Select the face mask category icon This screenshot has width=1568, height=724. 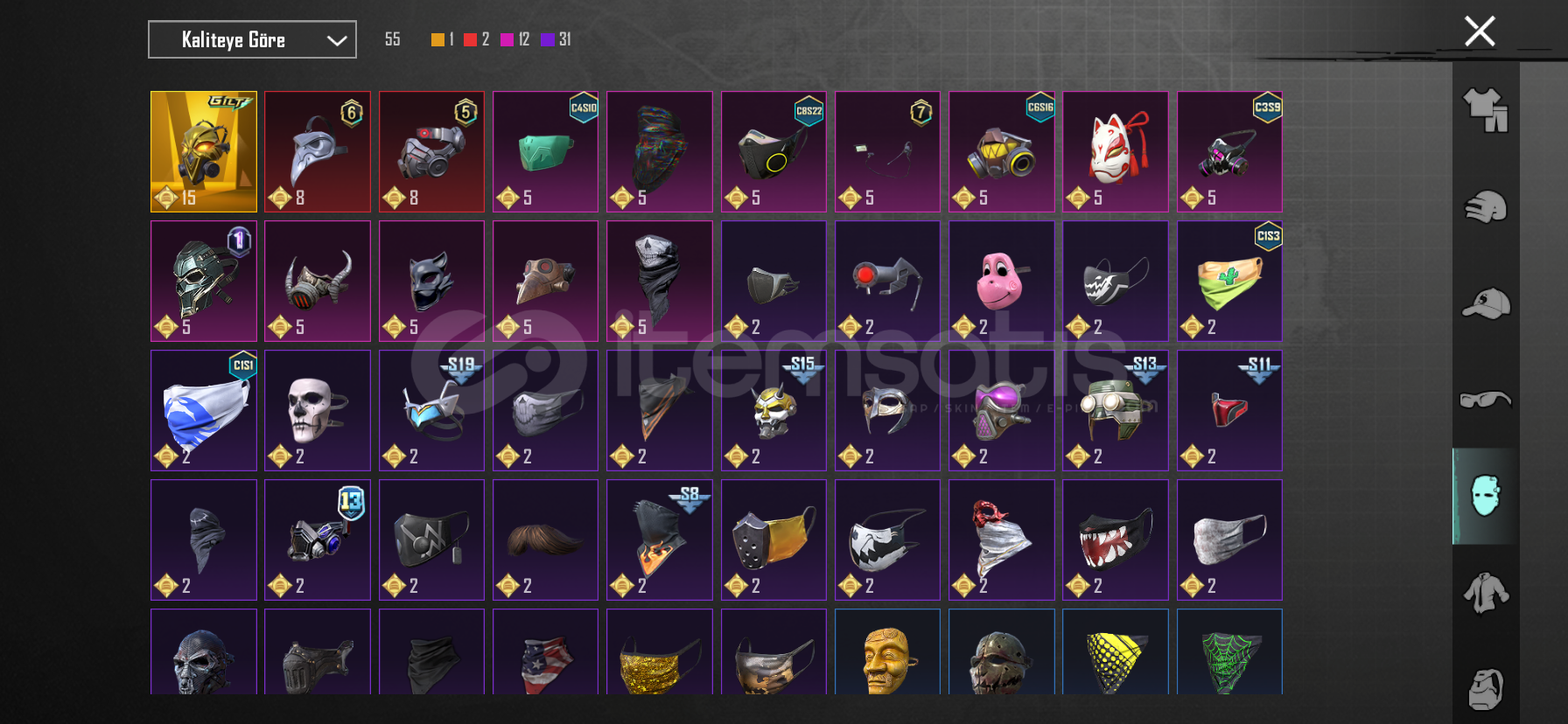point(1486,496)
